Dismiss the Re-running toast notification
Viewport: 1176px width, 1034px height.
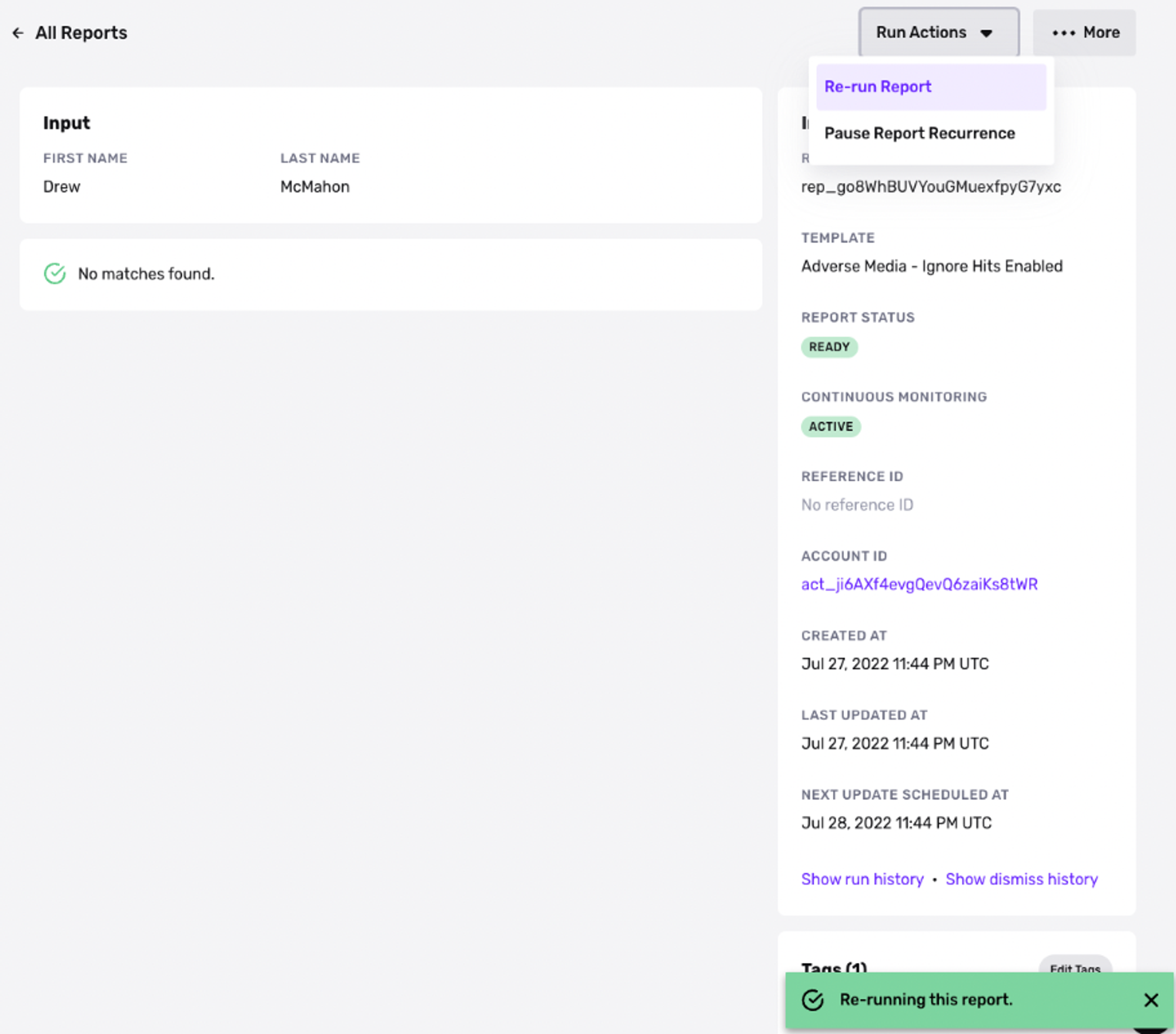point(1151,1000)
